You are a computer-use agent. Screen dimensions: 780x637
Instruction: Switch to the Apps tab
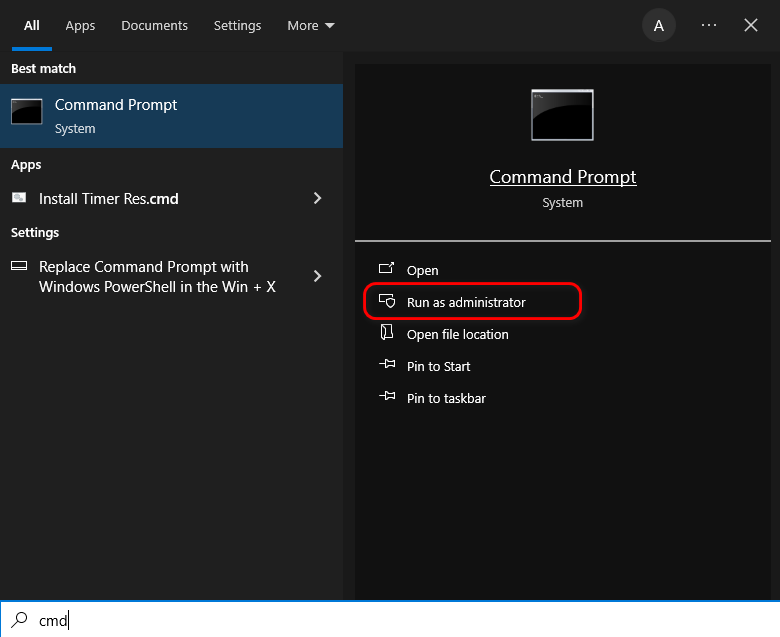(x=80, y=25)
